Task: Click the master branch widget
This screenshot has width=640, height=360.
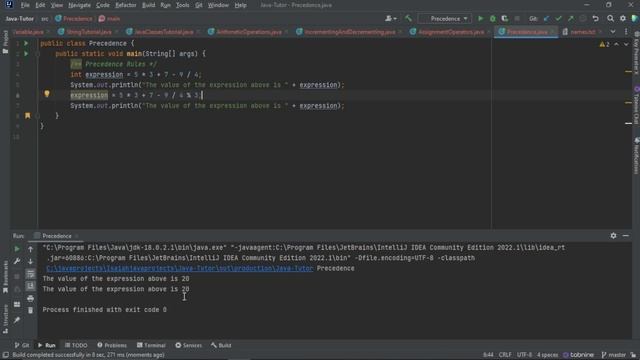Action: [x=613, y=355]
